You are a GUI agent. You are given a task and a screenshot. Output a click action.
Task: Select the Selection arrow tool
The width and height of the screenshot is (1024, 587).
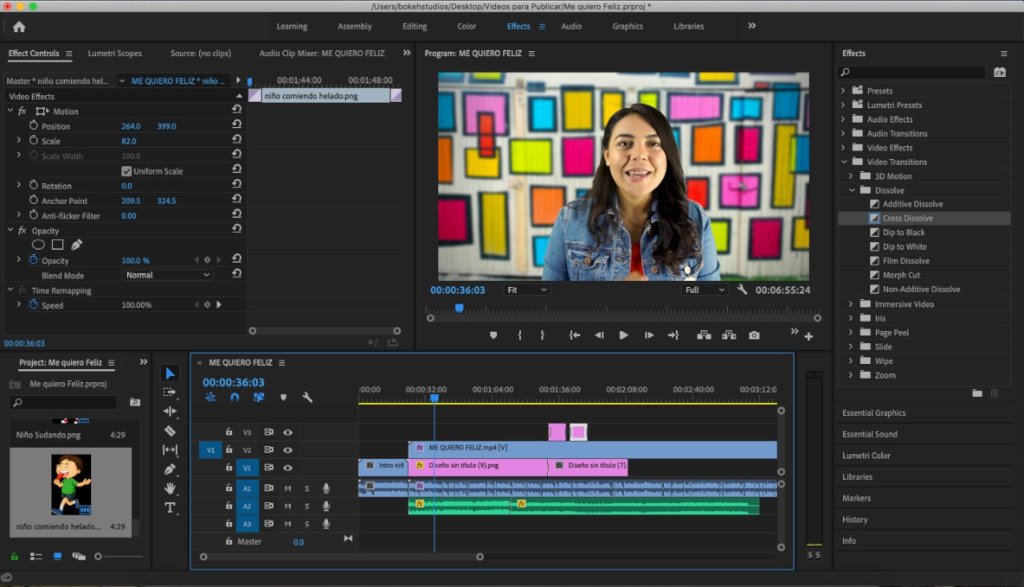click(x=170, y=373)
